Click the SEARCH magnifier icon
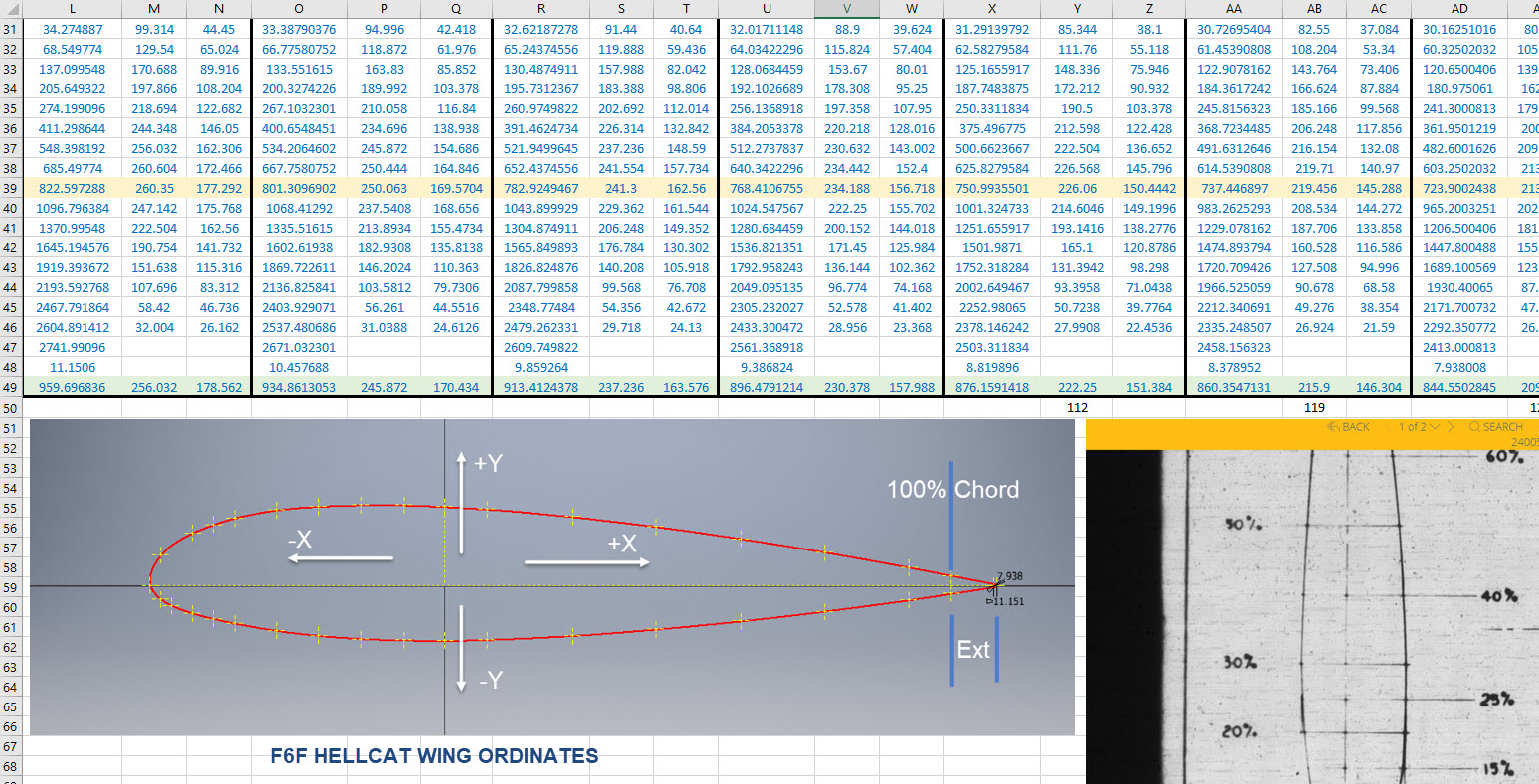1539x784 pixels. pyautogui.click(x=1474, y=427)
